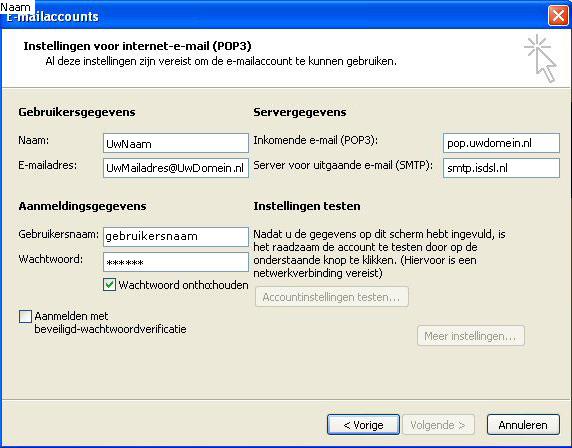This screenshot has height=448, width=572.
Task: Click the Naam input field
Action: click(176, 143)
